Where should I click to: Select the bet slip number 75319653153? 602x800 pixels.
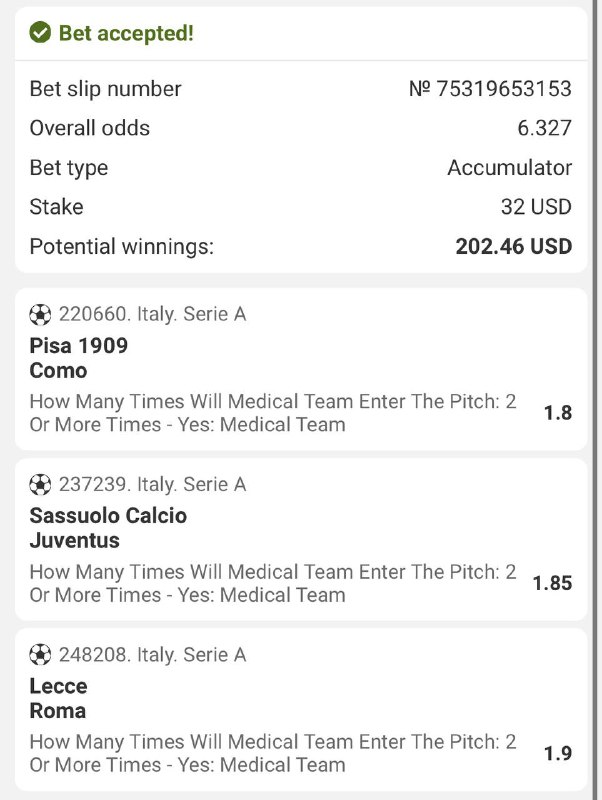[x=490, y=89]
